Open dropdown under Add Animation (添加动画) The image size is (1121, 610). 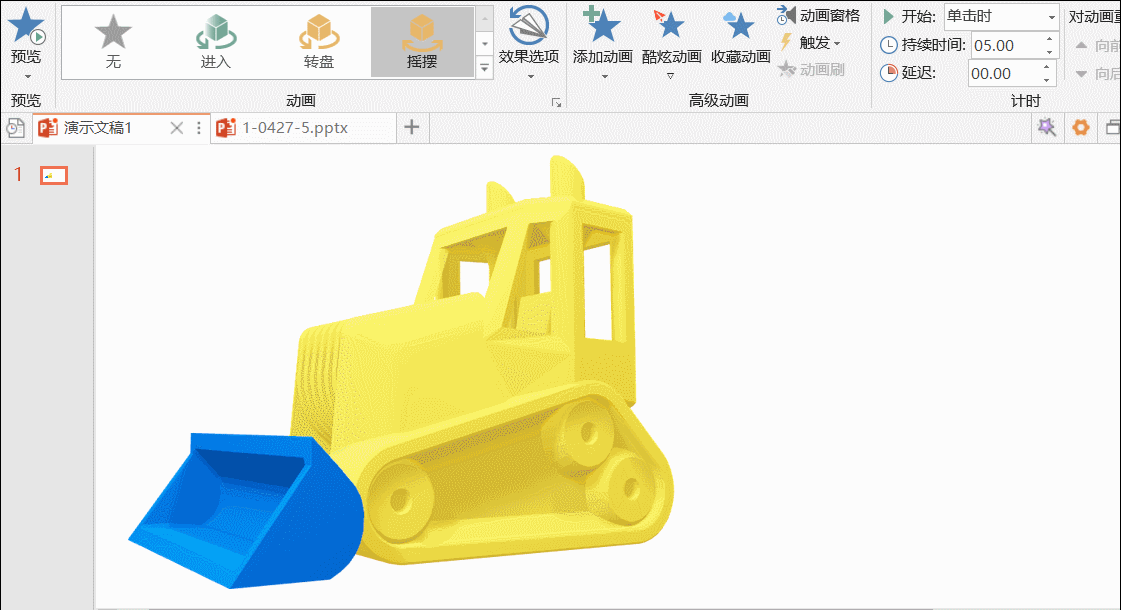pos(604,77)
